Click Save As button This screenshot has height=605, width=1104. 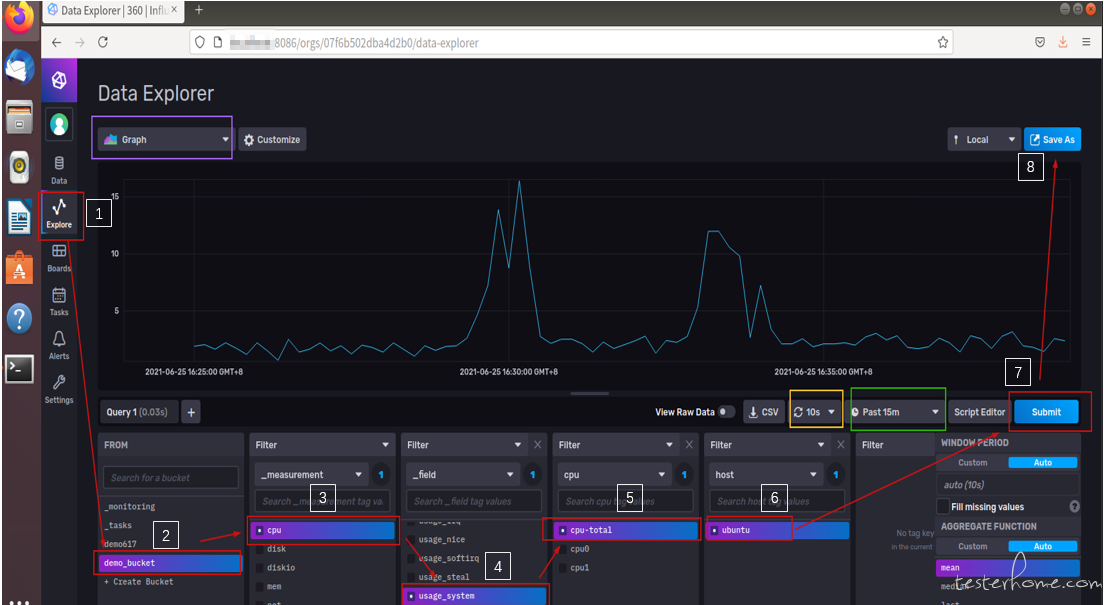(1053, 139)
